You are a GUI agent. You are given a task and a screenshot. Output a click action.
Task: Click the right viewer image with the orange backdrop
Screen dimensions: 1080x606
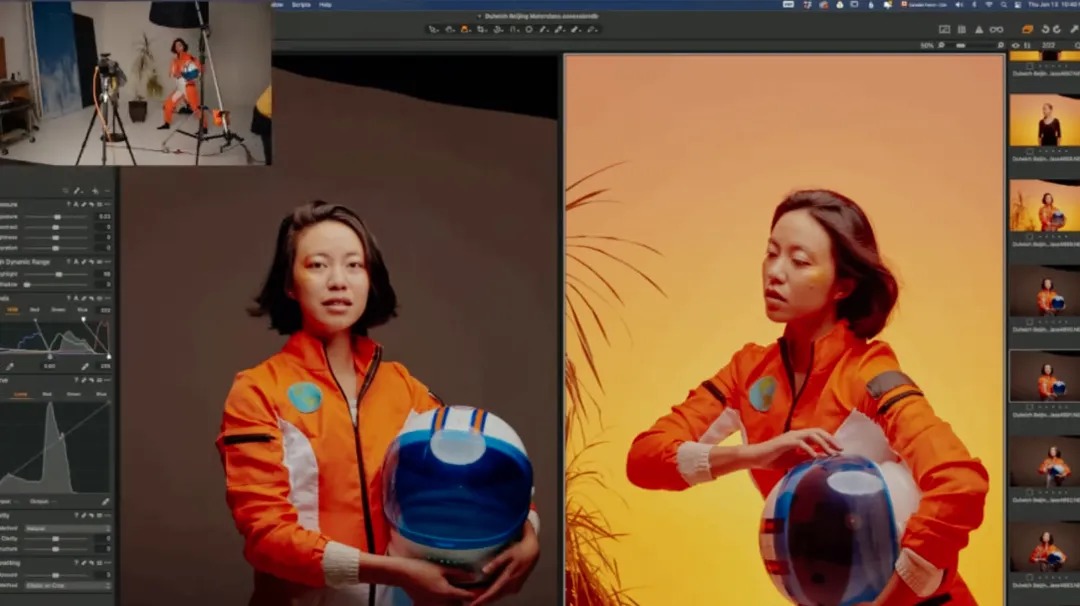(x=784, y=331)
